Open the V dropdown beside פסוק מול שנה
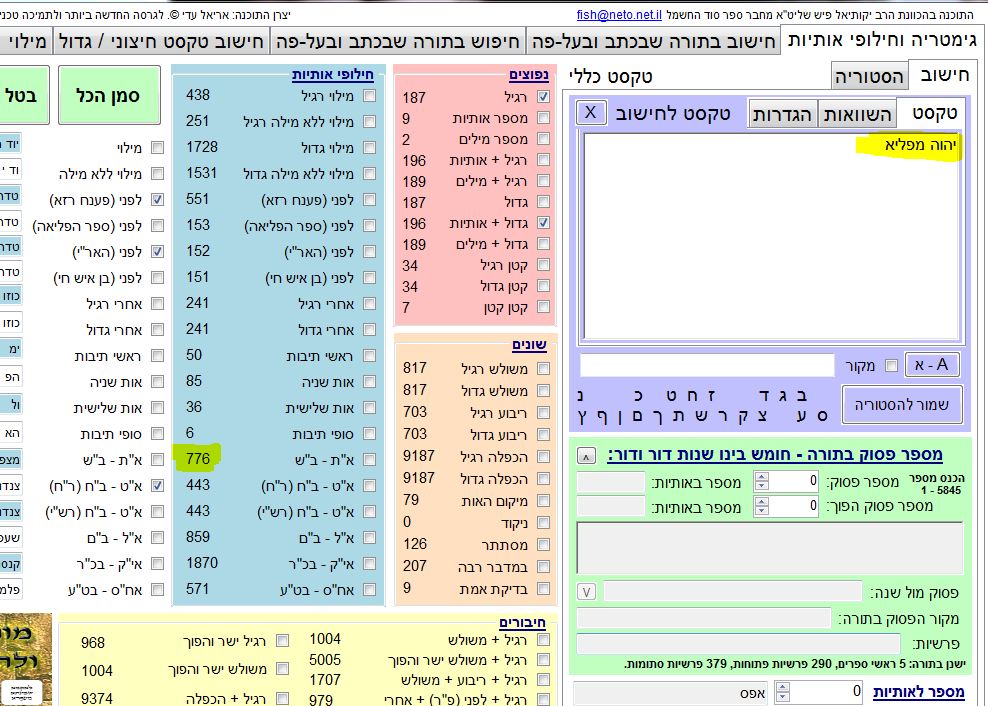Screen dimensions: 988x706 (x=587, y=591)
